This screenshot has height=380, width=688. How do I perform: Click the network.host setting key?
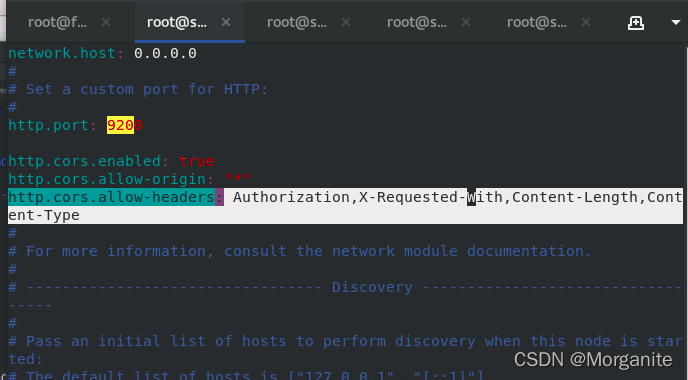(x=61, y=54)
